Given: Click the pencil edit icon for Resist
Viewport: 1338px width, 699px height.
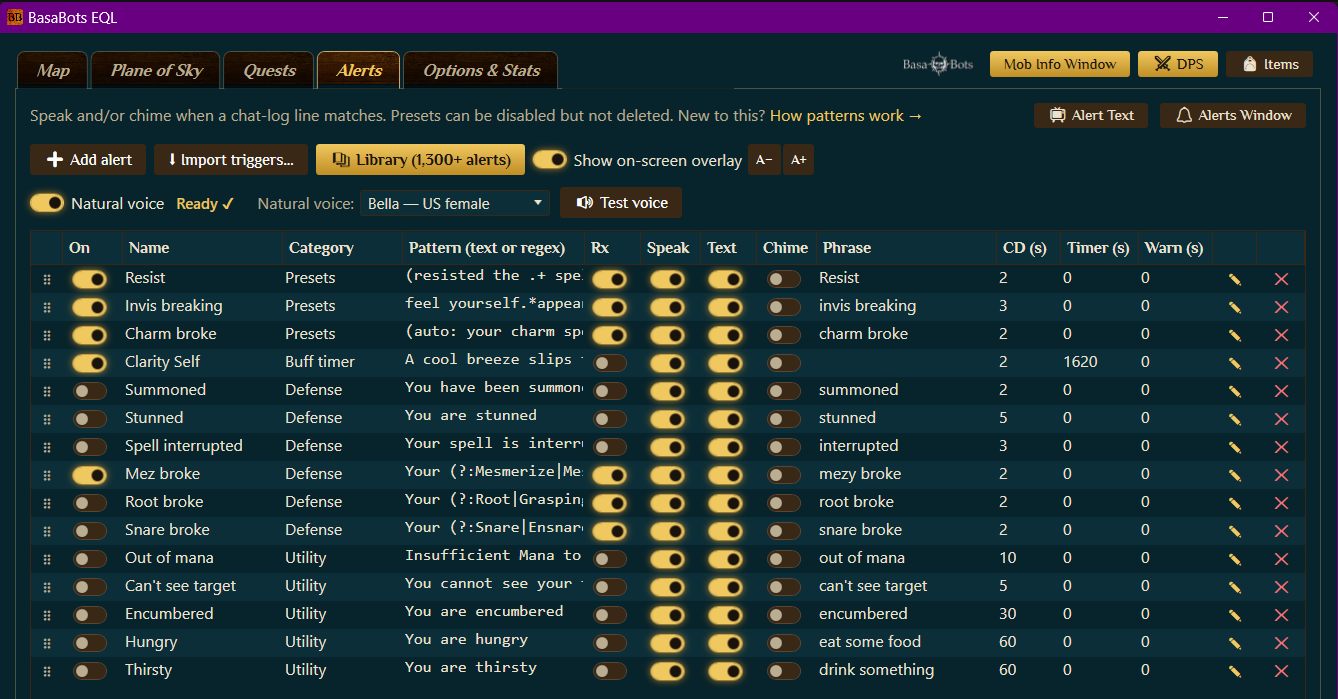Looking at the screenshot, I should [1235, 279].
